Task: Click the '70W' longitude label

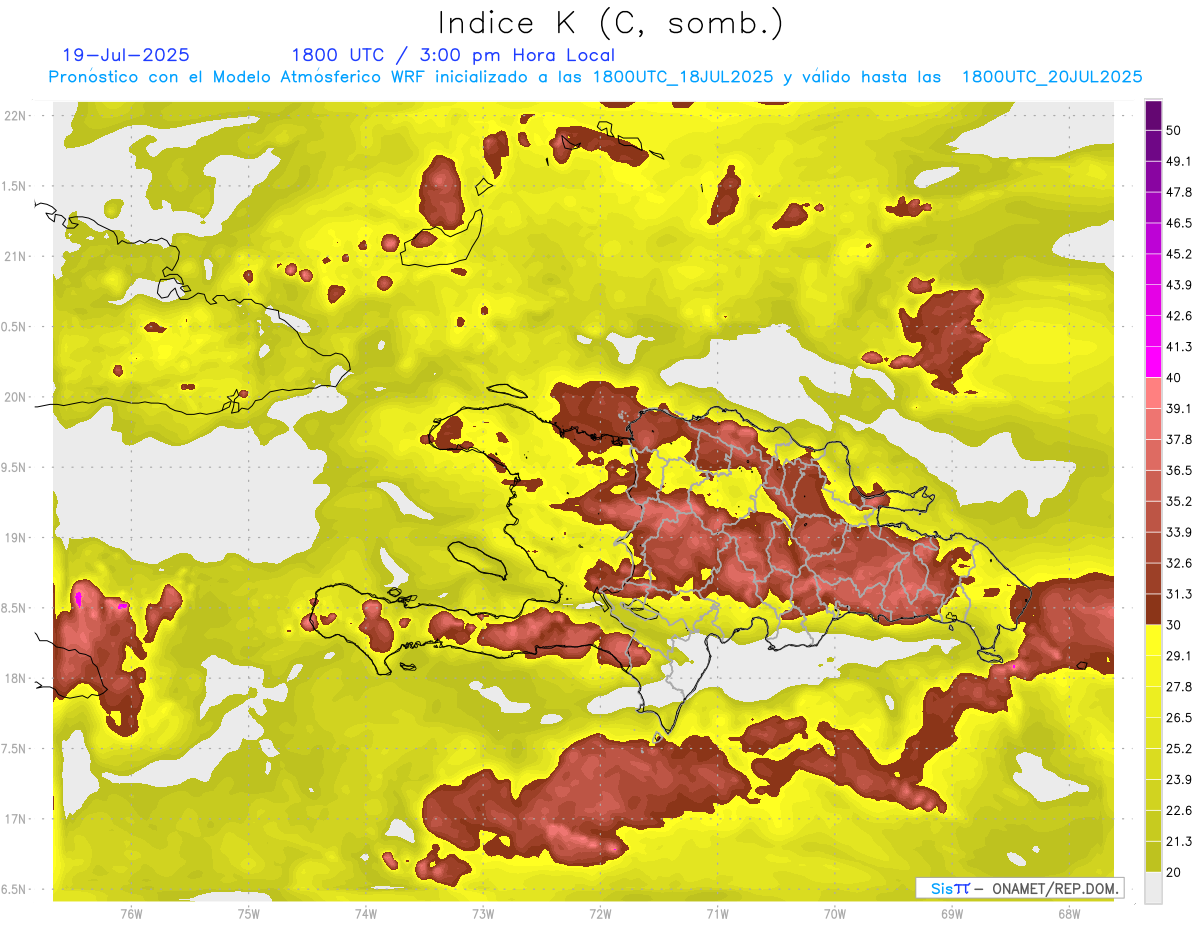Action: click(x=834, y=913)
